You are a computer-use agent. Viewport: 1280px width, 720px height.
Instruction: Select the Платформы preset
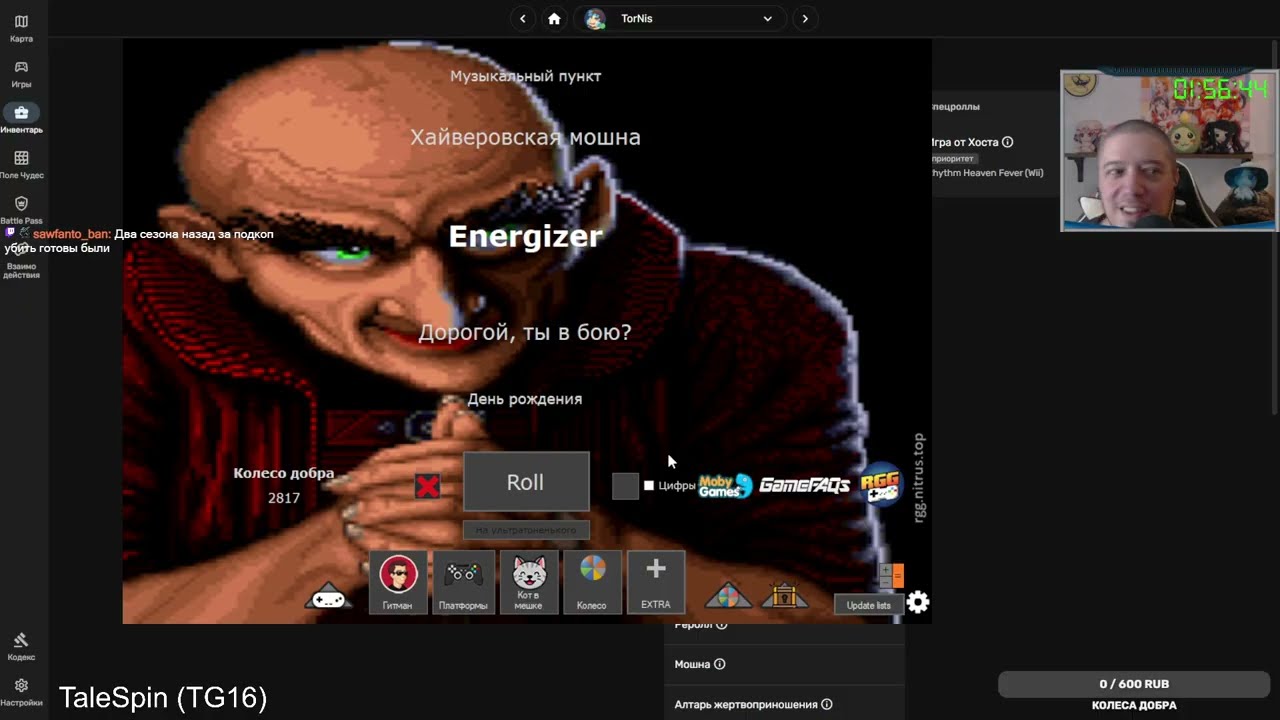463,581
